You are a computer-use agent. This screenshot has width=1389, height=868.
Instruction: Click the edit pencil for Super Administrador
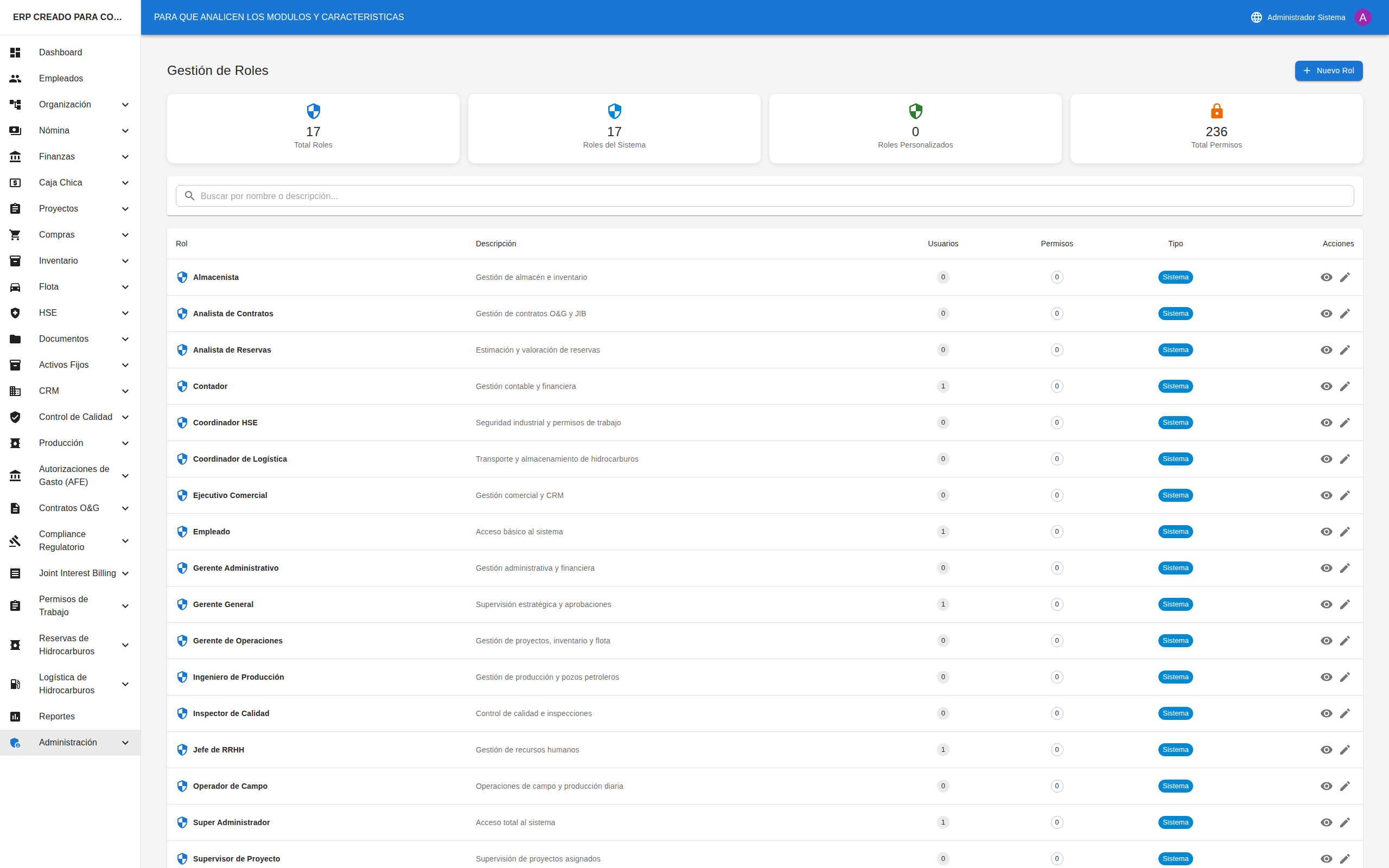point(1345,822)
